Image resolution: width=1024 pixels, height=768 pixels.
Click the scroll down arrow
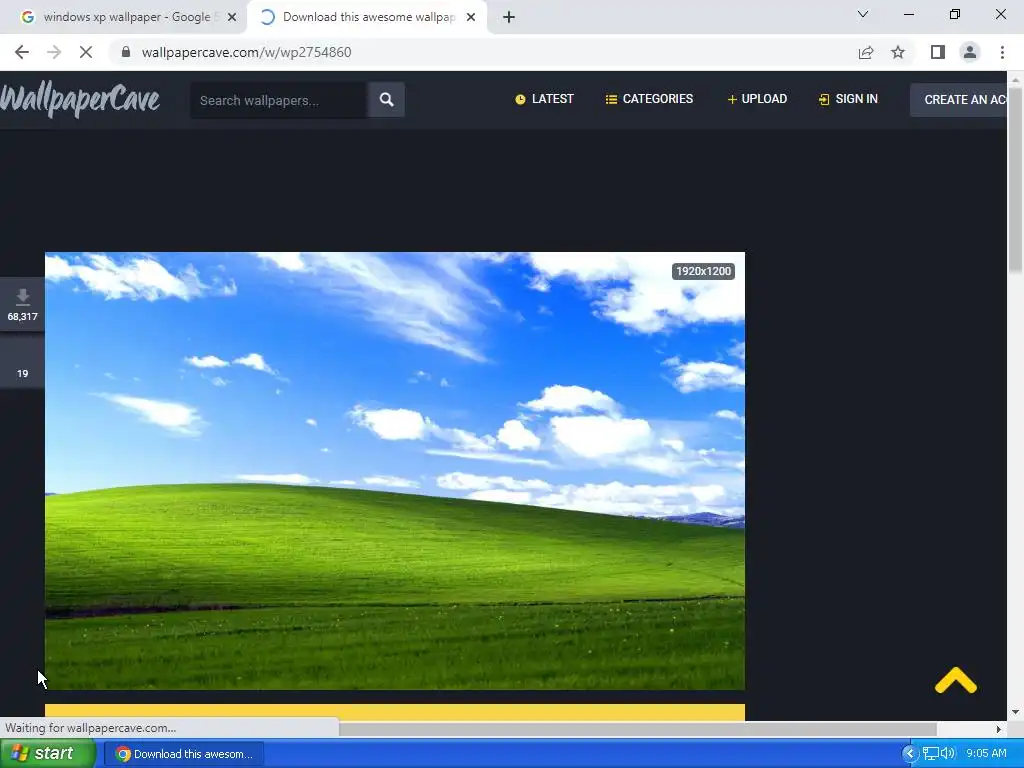(1015, 712)
